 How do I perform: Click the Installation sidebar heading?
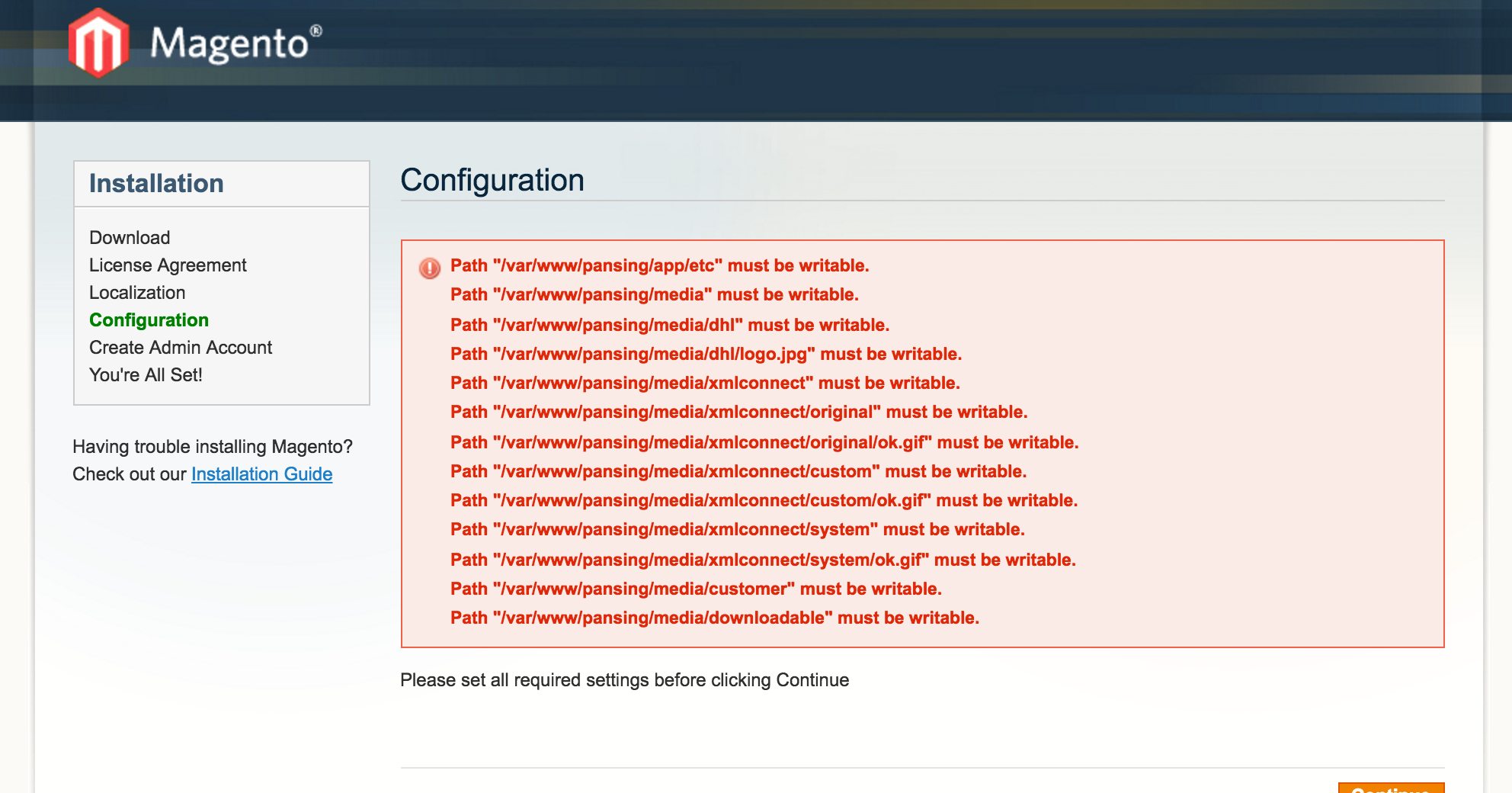pyautogui.click(x=156, y=184)
